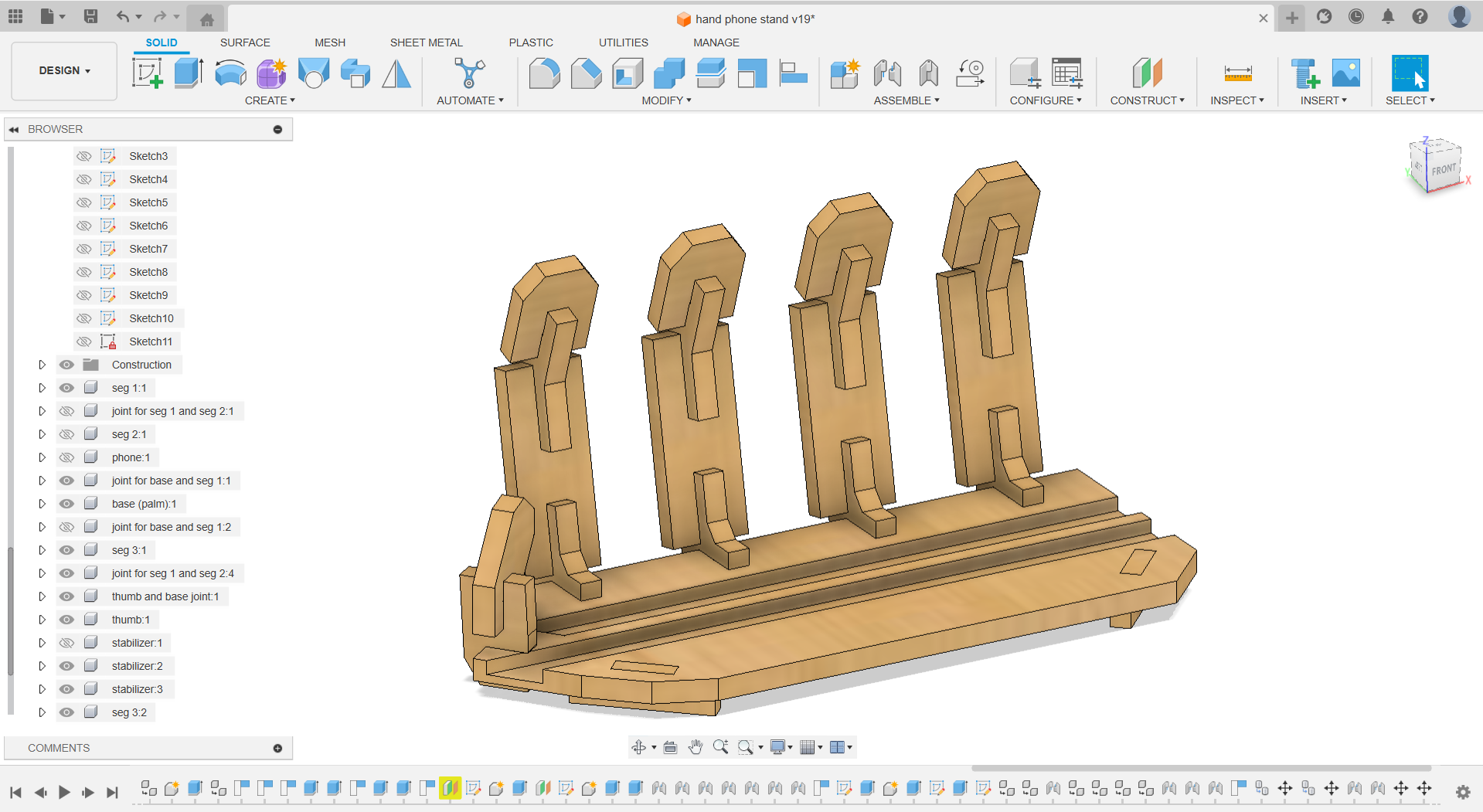Viewport: 1483px width, 812px height.
Task: Hide the Construction folder
Action: 67,365
